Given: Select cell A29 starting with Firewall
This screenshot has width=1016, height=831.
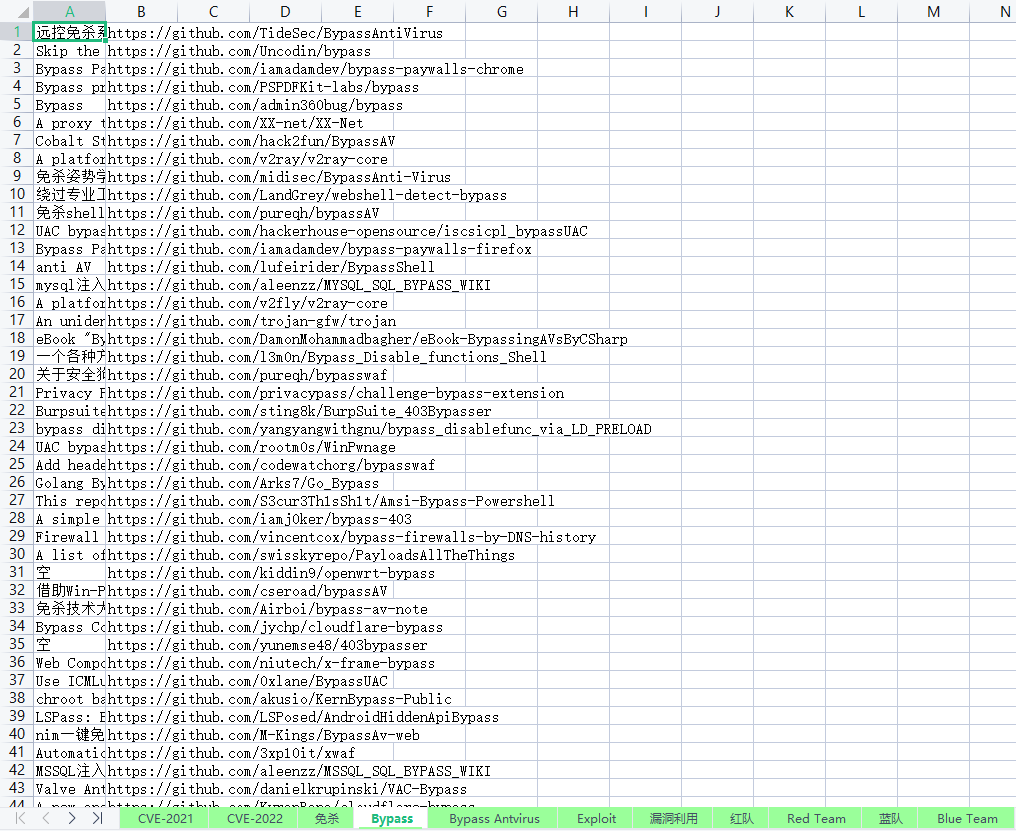Looking at the screenshot, I should click(69, 537).
